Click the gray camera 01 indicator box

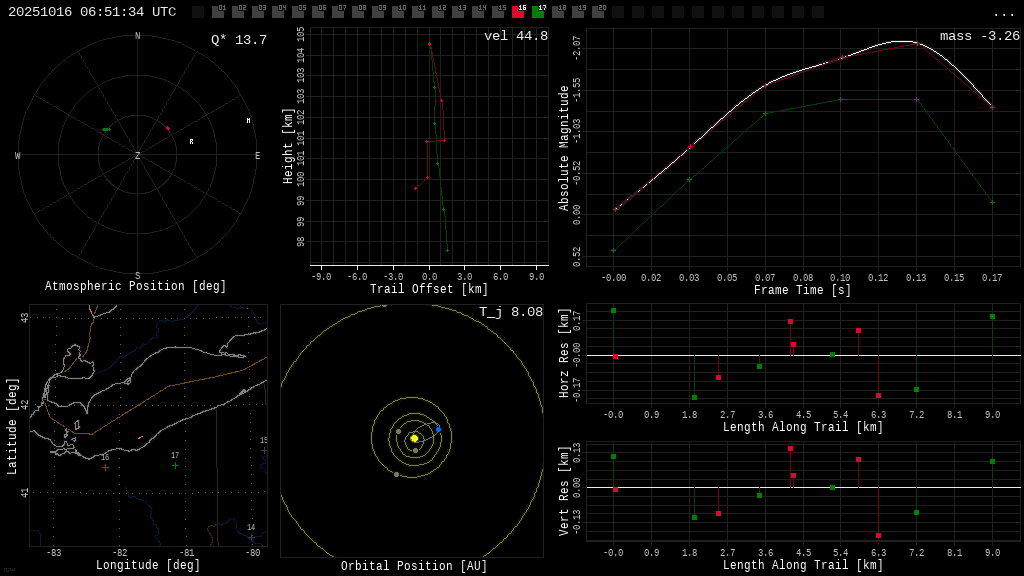pos(218,12)
